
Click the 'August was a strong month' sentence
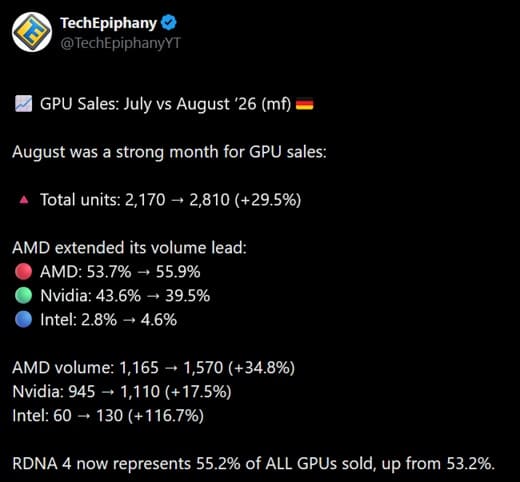pyautogui.click(x=169, y=152)
